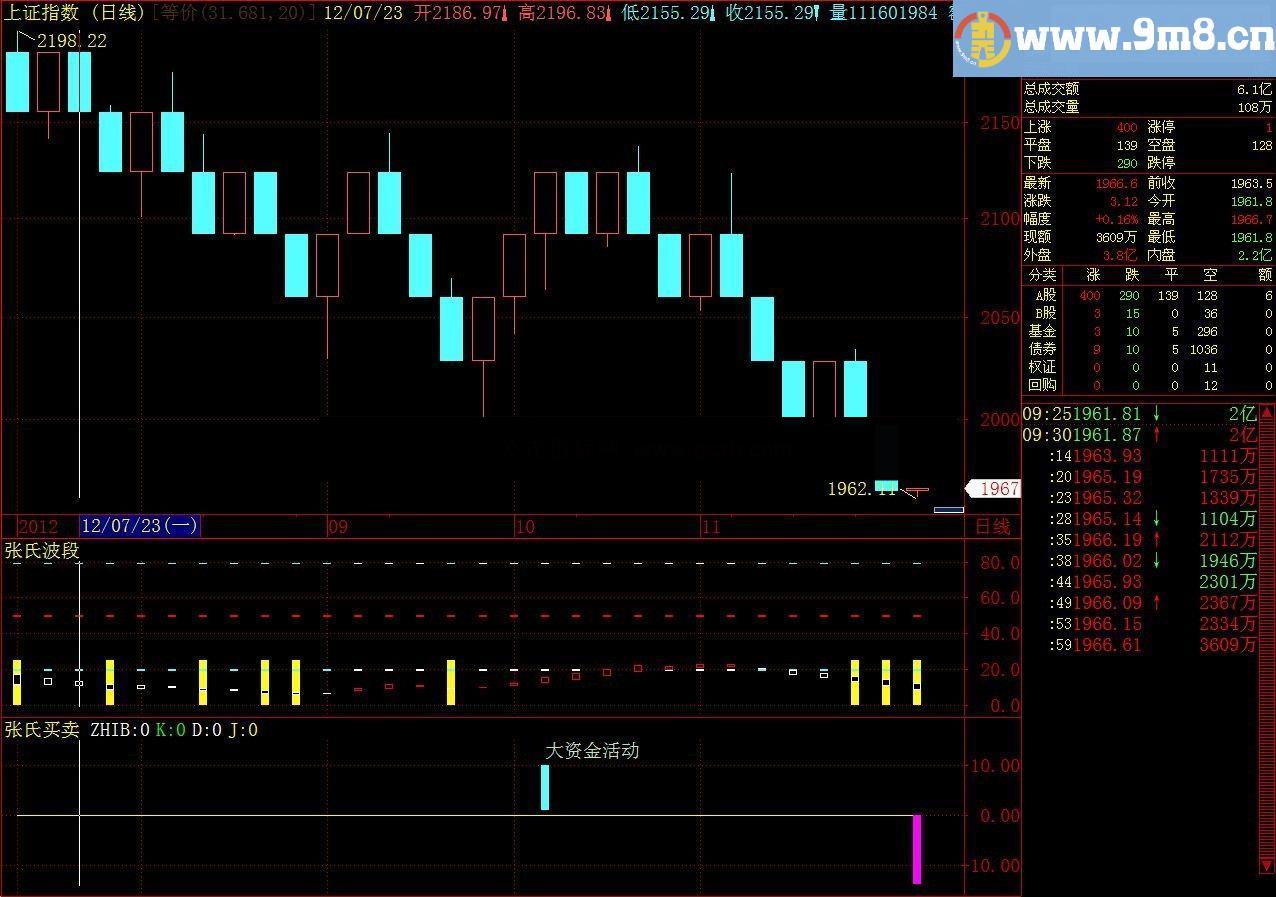The height and width of the screenshot is (897, 1276).
Task: Click the 1967 current price tag
Action: coord(993,489)
